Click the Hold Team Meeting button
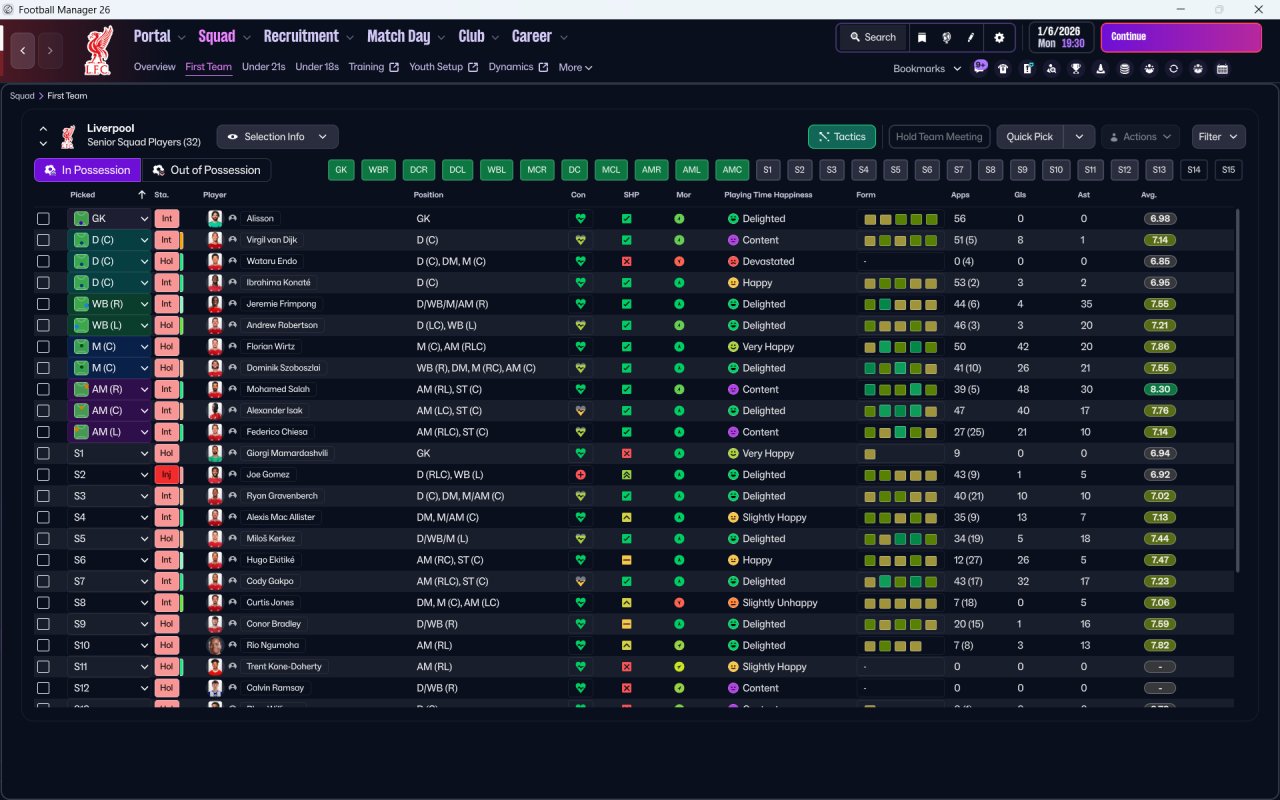The height and width of the screenshot is (800, 1280). (x=939, y=137)
